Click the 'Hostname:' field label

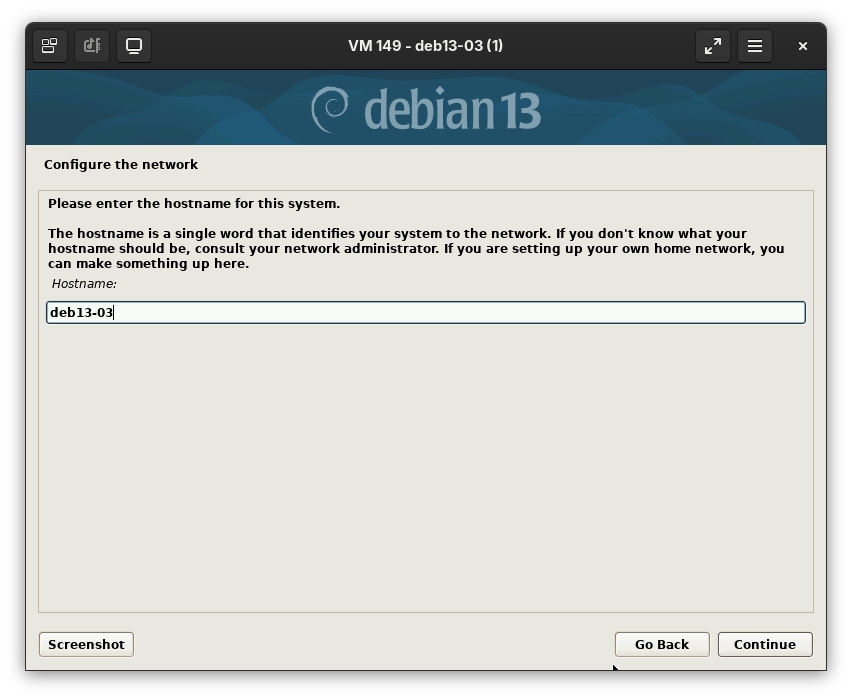(84, 284)
